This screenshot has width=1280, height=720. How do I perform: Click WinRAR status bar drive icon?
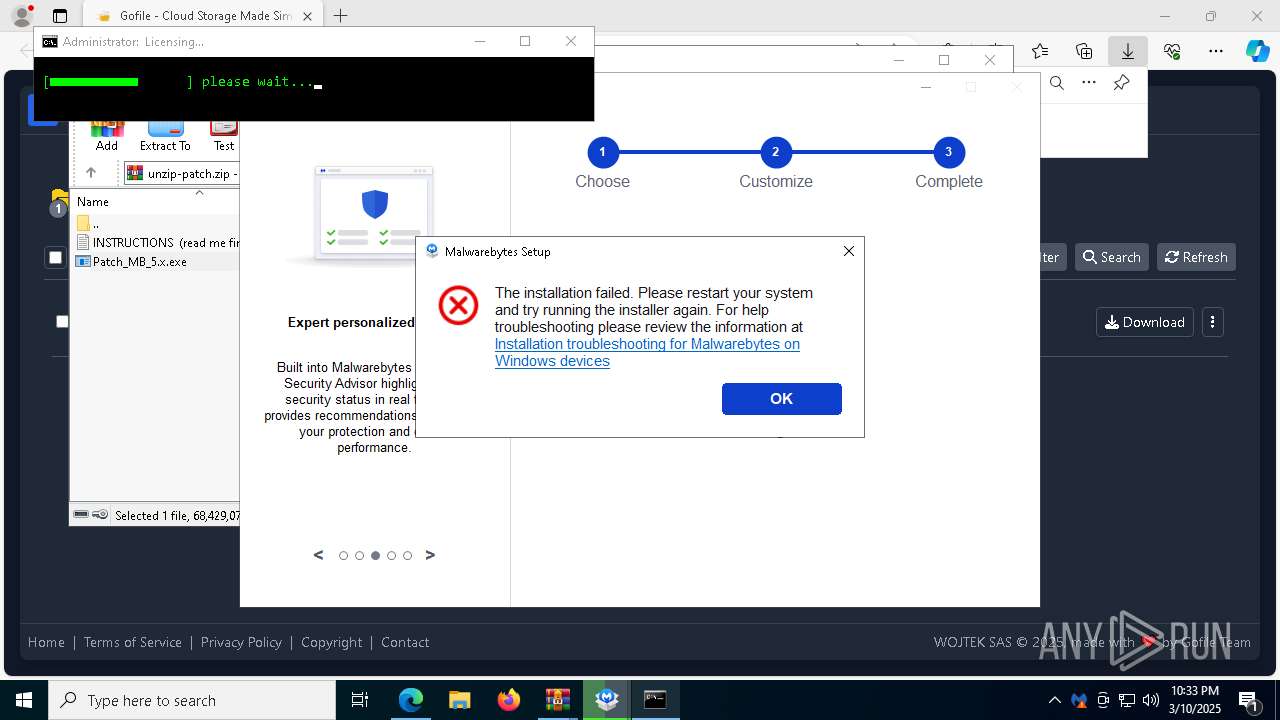82,514
